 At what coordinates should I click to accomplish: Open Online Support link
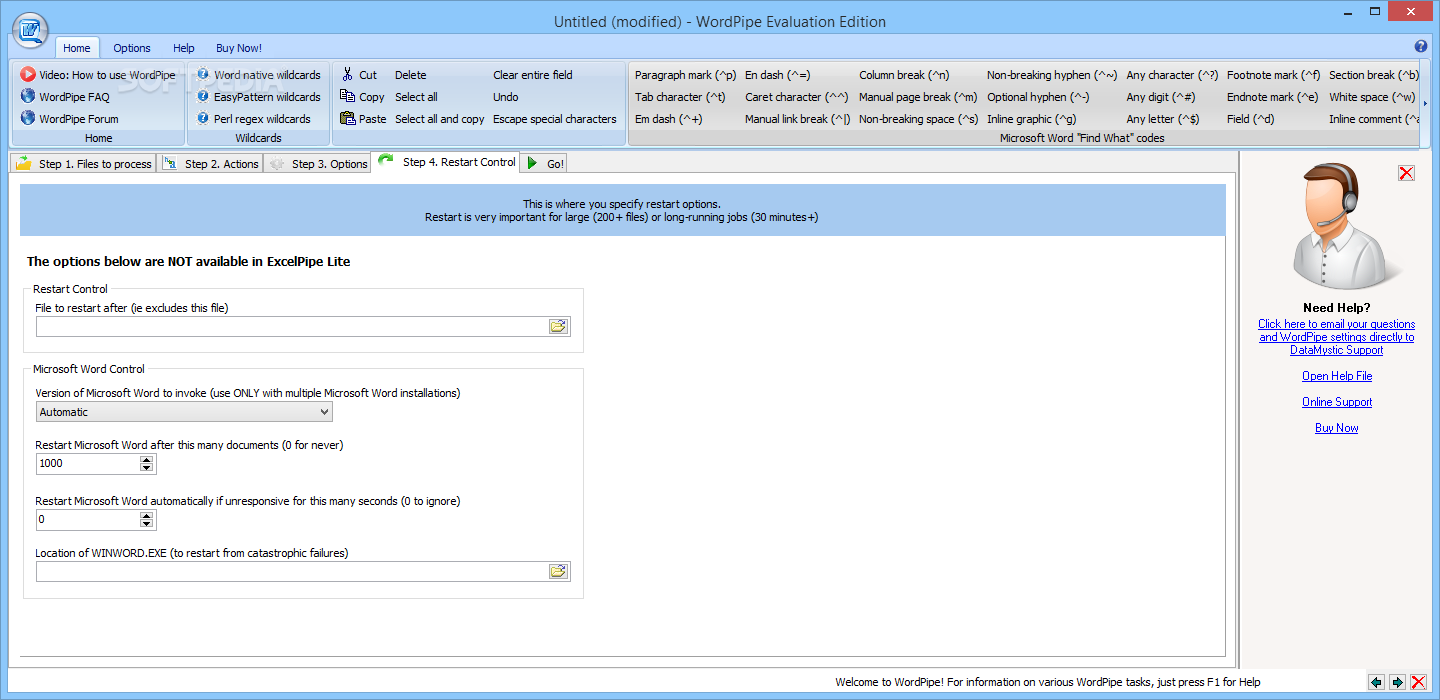coord(1336,402)
